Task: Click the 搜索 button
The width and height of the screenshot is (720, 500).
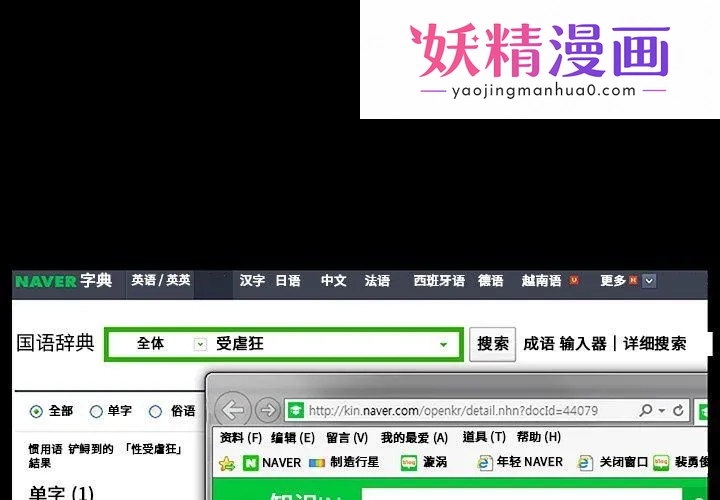Action: [492, 344]
